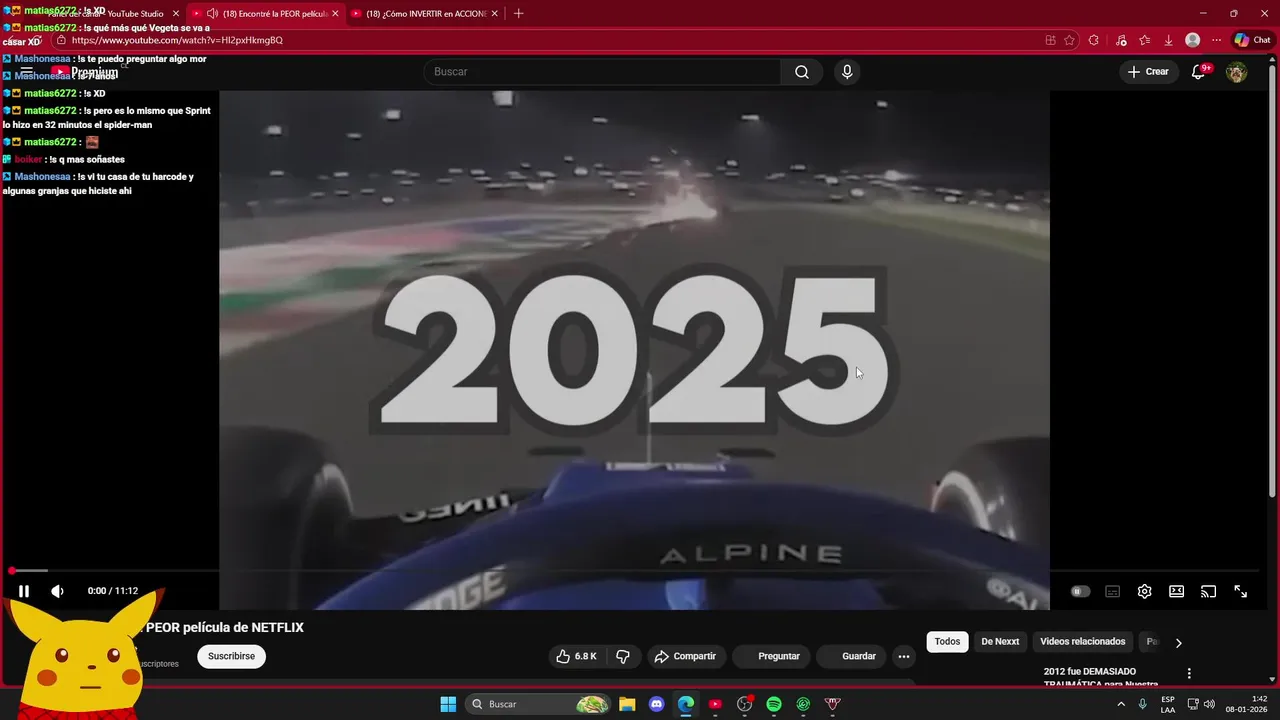Open the Windows Start menu

pyautogui.click(x=448, y=704)
